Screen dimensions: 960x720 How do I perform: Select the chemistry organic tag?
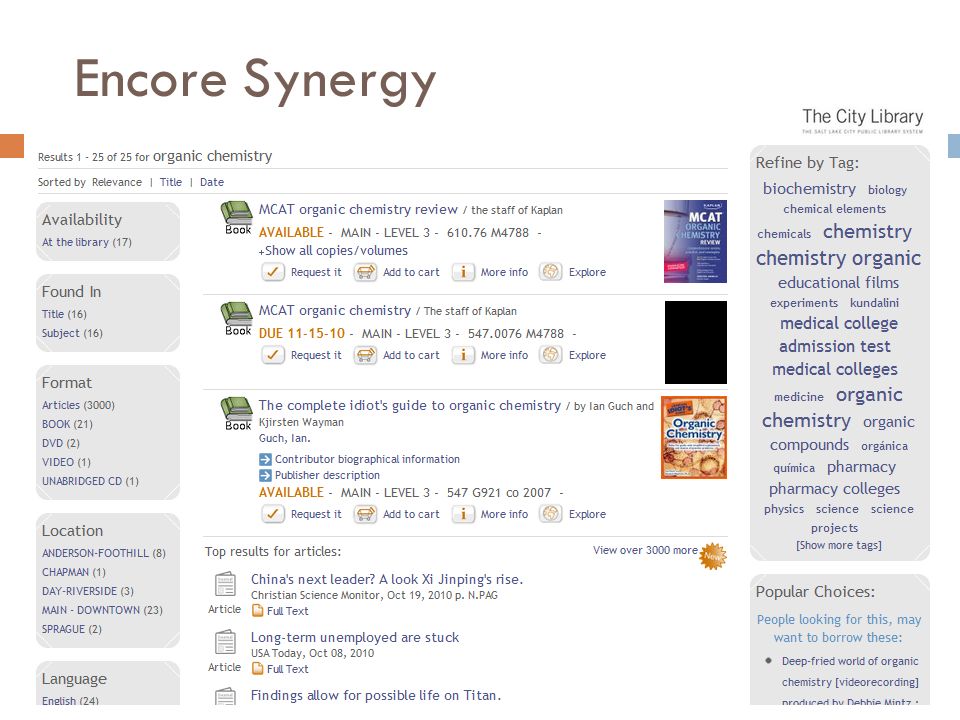tap(839, 258)
